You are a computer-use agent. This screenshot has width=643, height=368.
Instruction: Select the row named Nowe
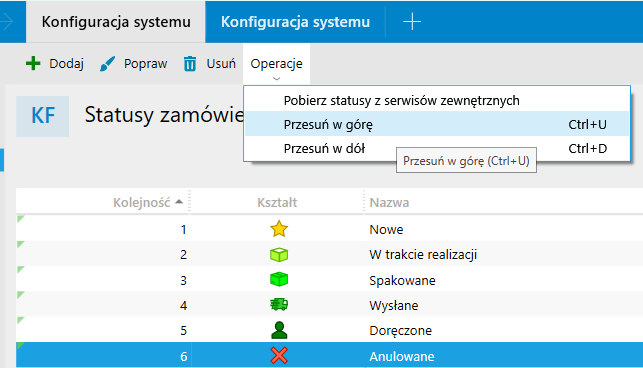(329, 229)
